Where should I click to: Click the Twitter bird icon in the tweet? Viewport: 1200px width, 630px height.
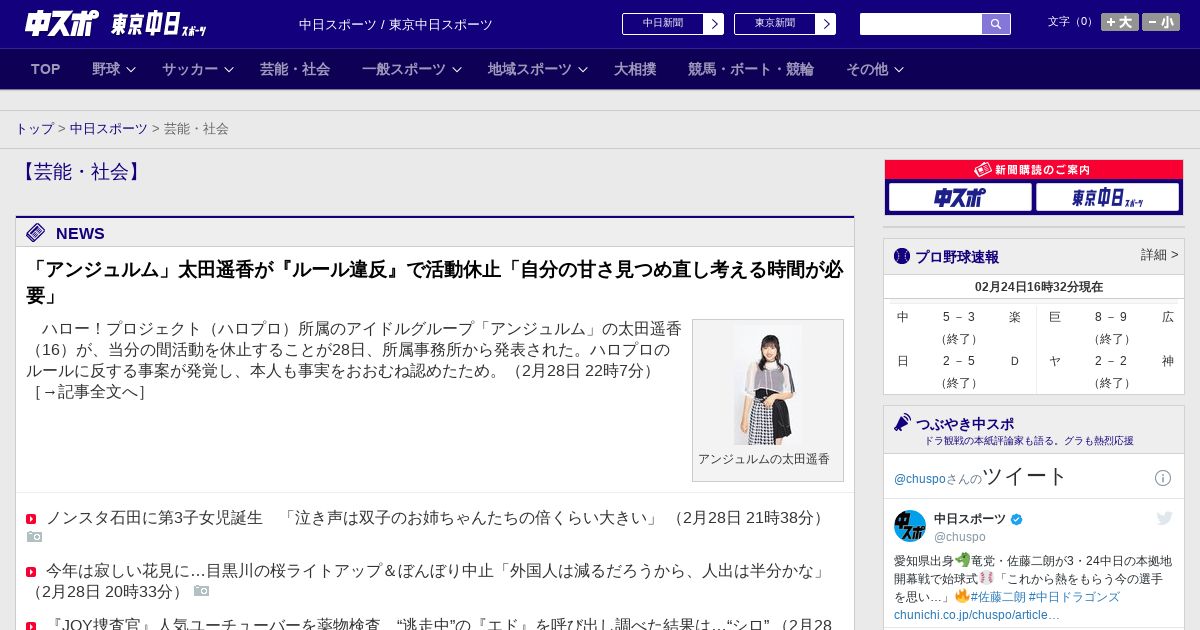pyautogui.click(x=1164, y=518)
